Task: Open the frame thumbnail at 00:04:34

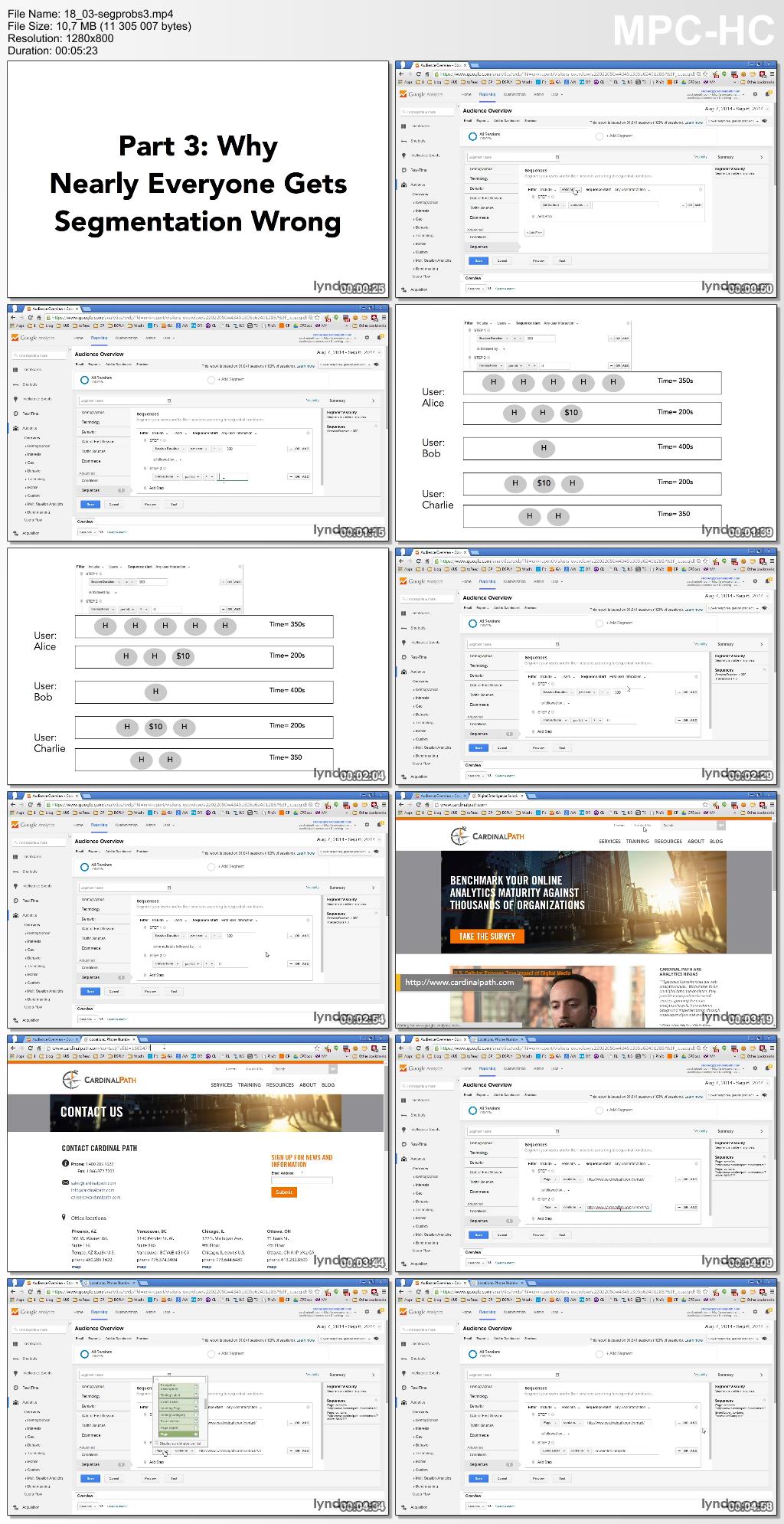Action: (x=198, y=1397)
